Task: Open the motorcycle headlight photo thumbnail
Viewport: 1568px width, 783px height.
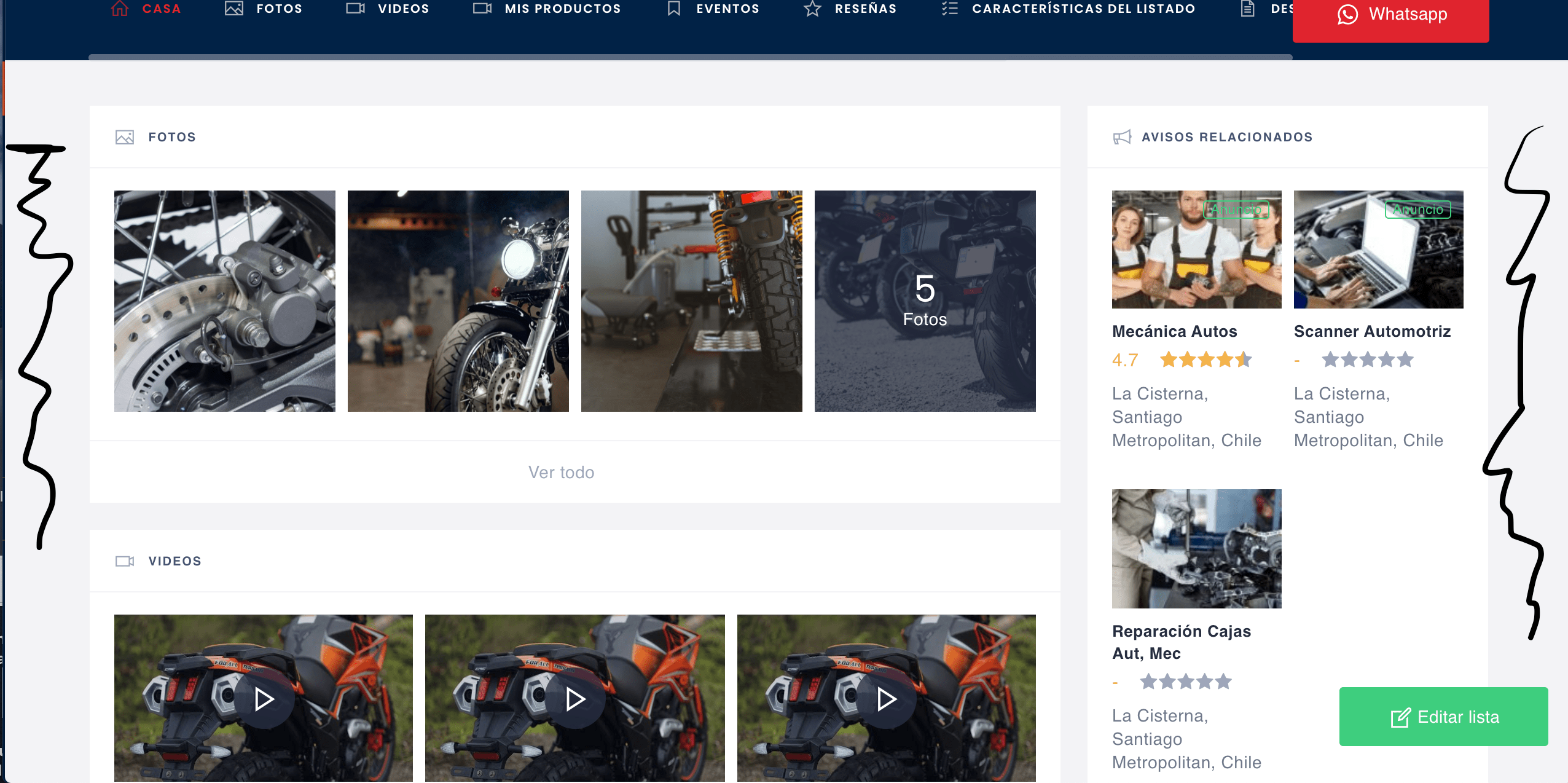Action: tap(458, 301)
